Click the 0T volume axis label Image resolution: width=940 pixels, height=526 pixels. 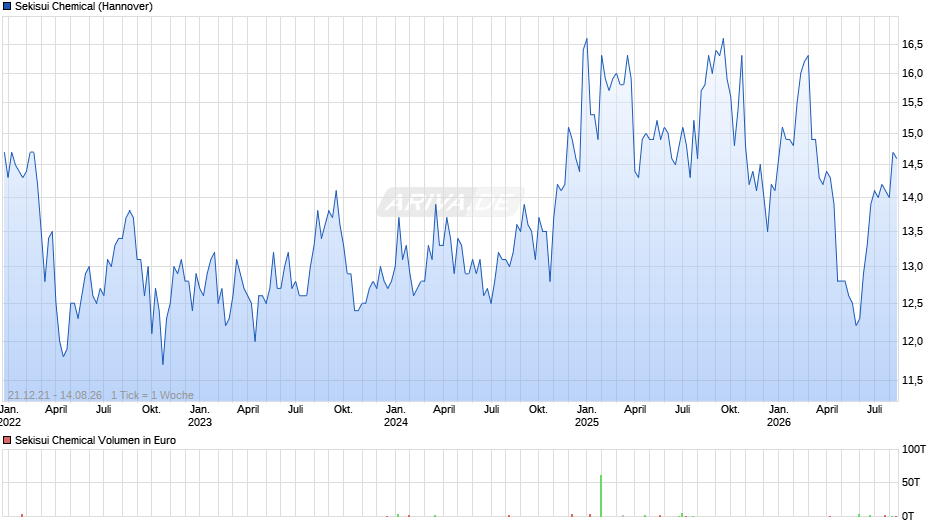point(908,516)
